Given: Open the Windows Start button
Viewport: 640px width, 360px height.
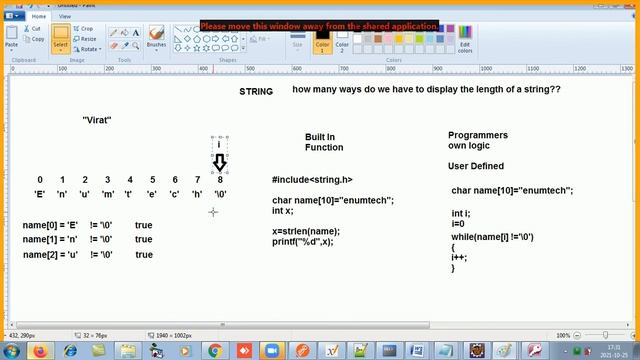Looking at the screenshot, I should 11,351.
